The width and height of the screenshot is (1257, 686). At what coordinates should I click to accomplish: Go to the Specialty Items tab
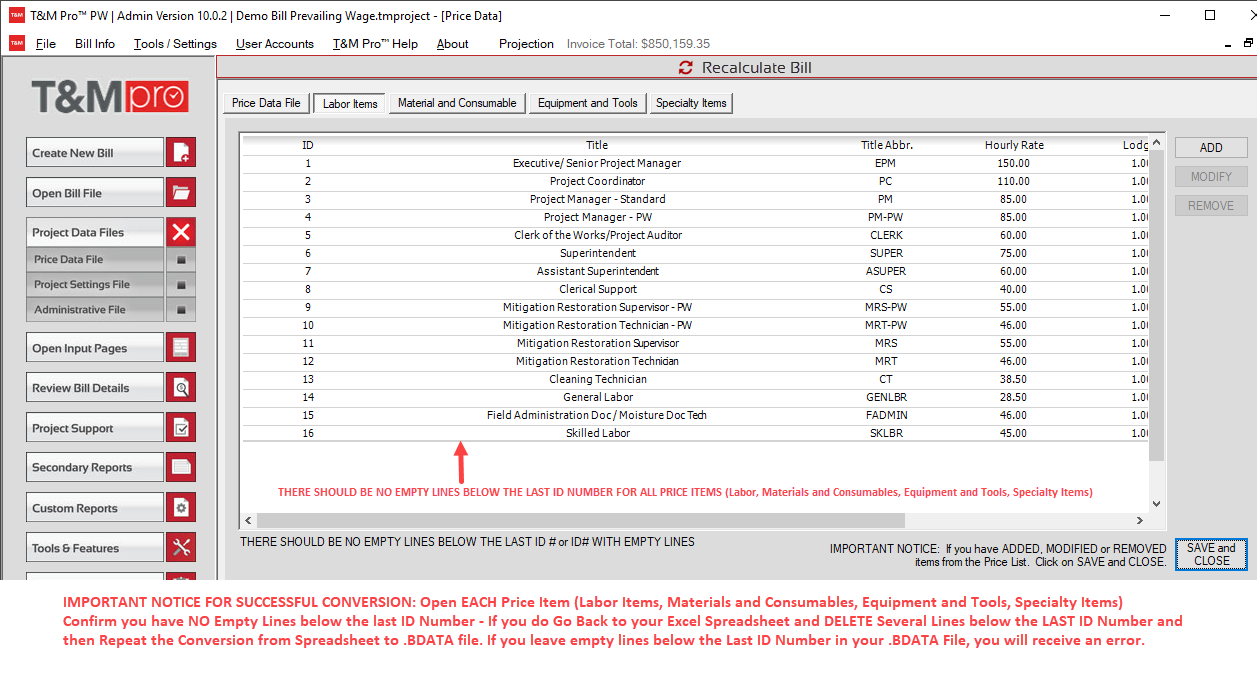click(x=692, y=103)
